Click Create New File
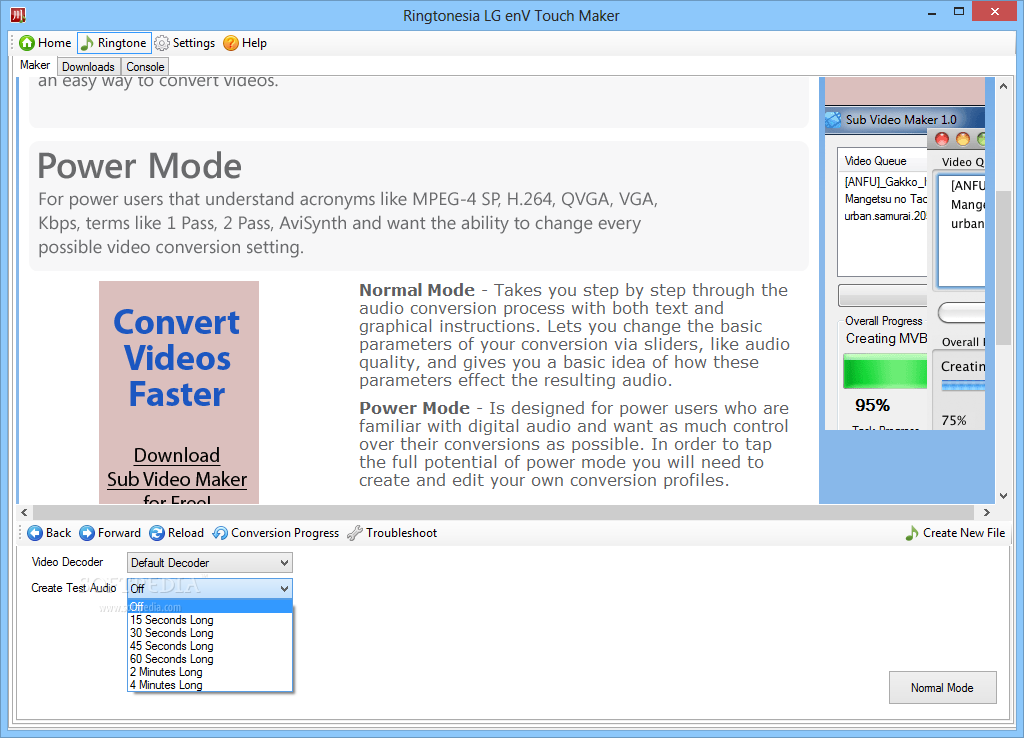Viewport: 1024px width, 738px height. (x=955, y=533)
